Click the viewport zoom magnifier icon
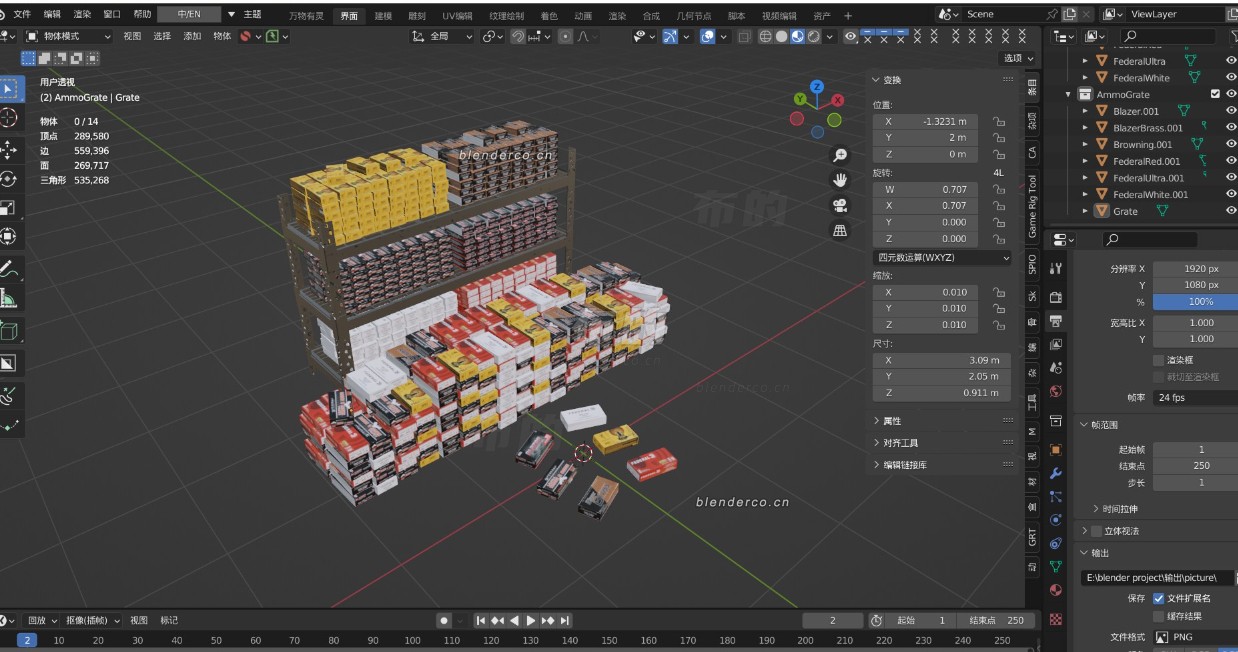This screenshot has width=1238, height=652. tap(840, 155)
